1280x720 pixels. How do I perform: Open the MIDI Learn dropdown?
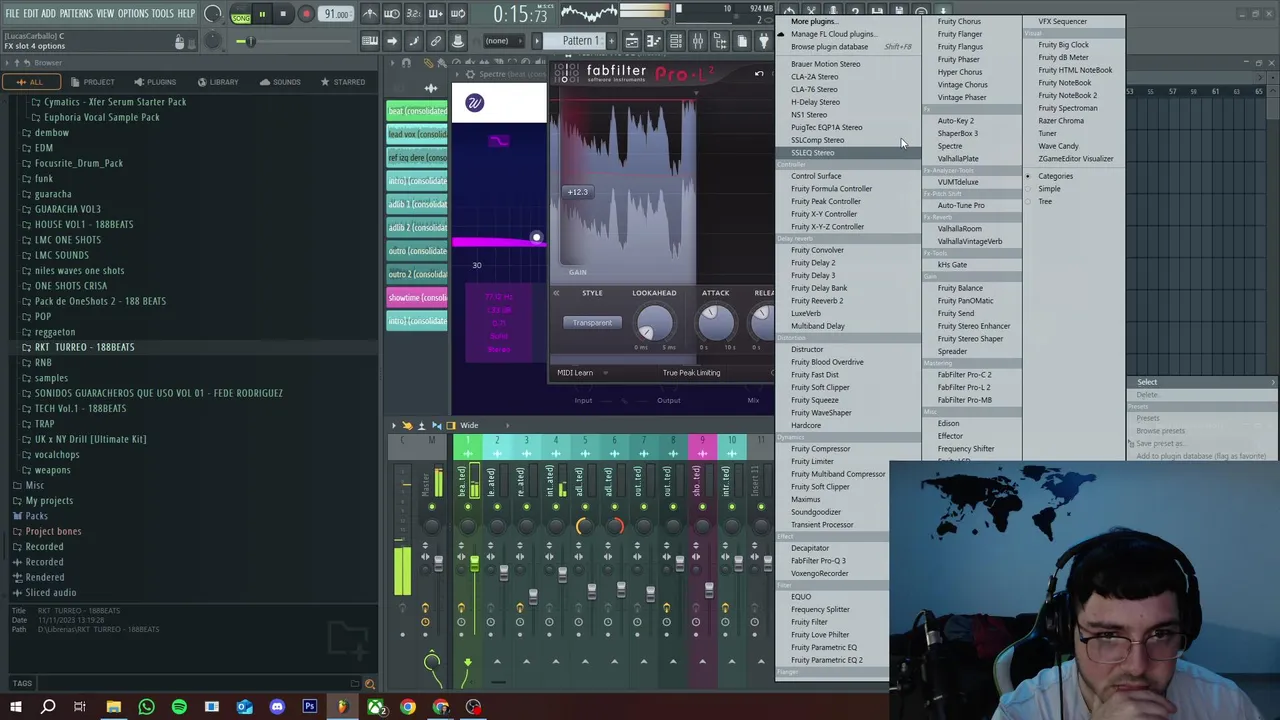(x=581, y=373)
